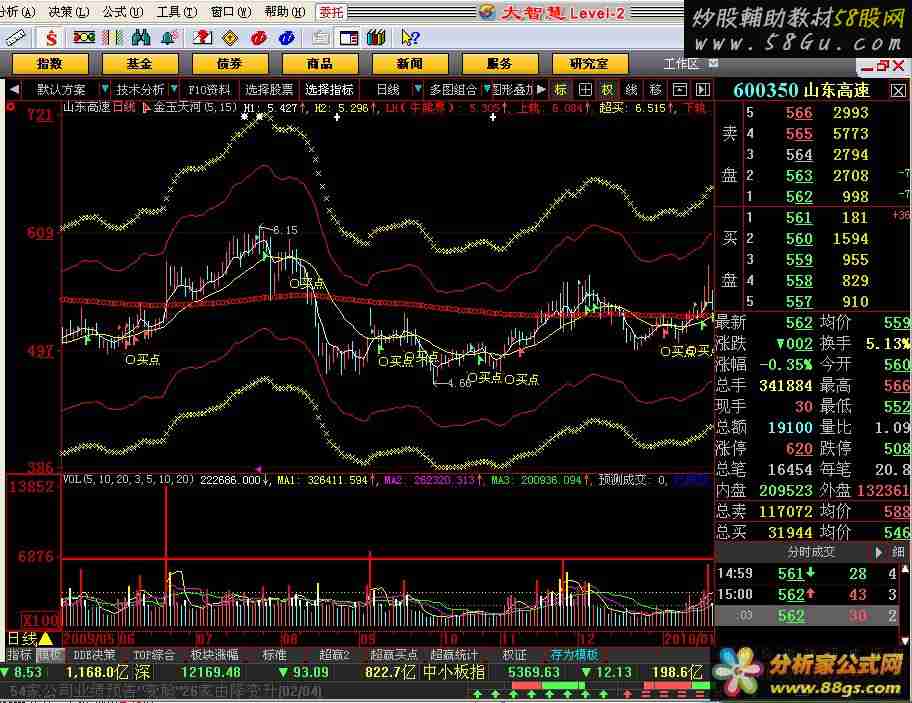The height and width of the screenshot is (703, 912).
Task: Switch to the 超赢买点 bottom tab
Action: pos(393,655)
